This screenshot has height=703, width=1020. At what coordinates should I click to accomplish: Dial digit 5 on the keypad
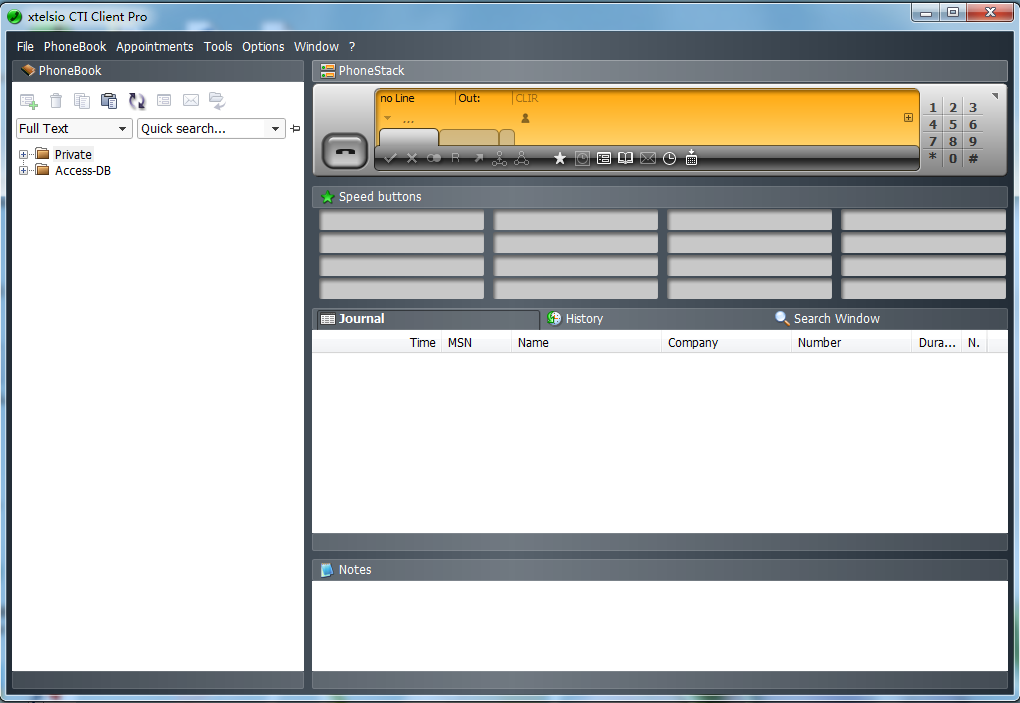point(953,125)
